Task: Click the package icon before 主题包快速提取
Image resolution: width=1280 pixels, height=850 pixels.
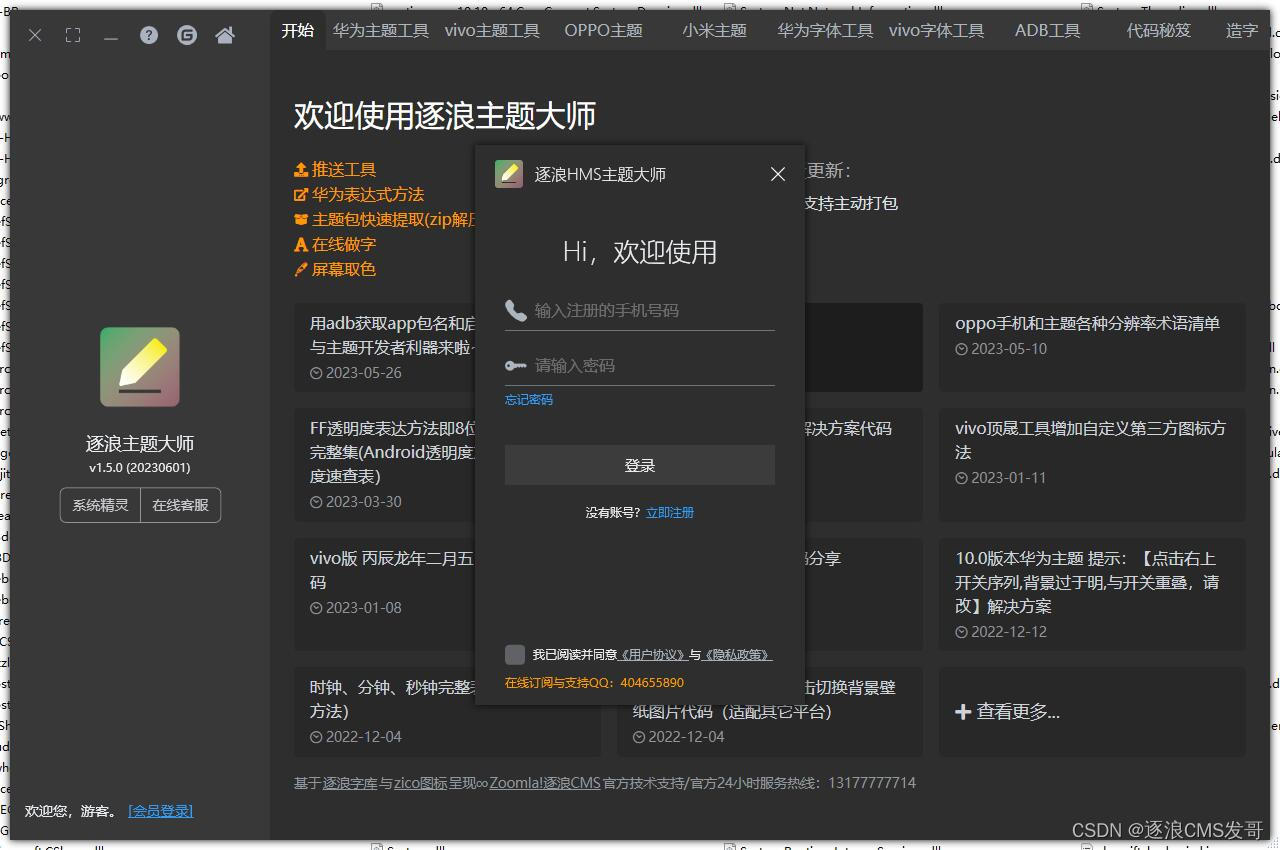Action: 301,220
